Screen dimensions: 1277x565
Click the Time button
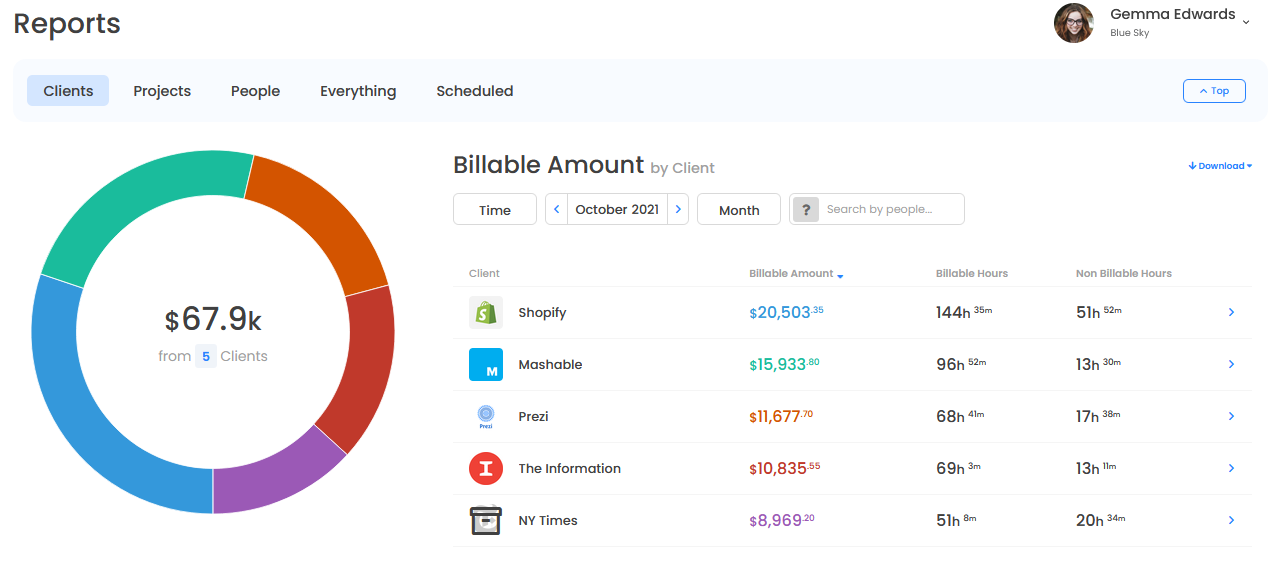(495, 210)
